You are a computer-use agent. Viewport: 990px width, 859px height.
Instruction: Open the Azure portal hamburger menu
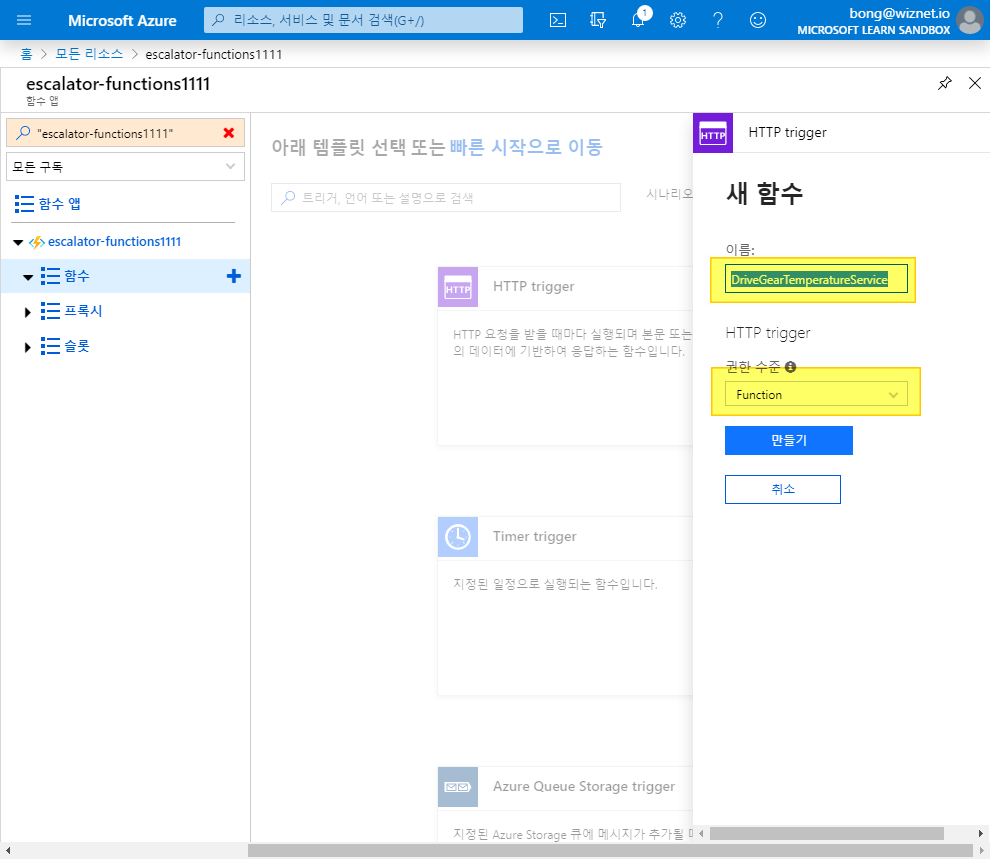tap(24, 20)
